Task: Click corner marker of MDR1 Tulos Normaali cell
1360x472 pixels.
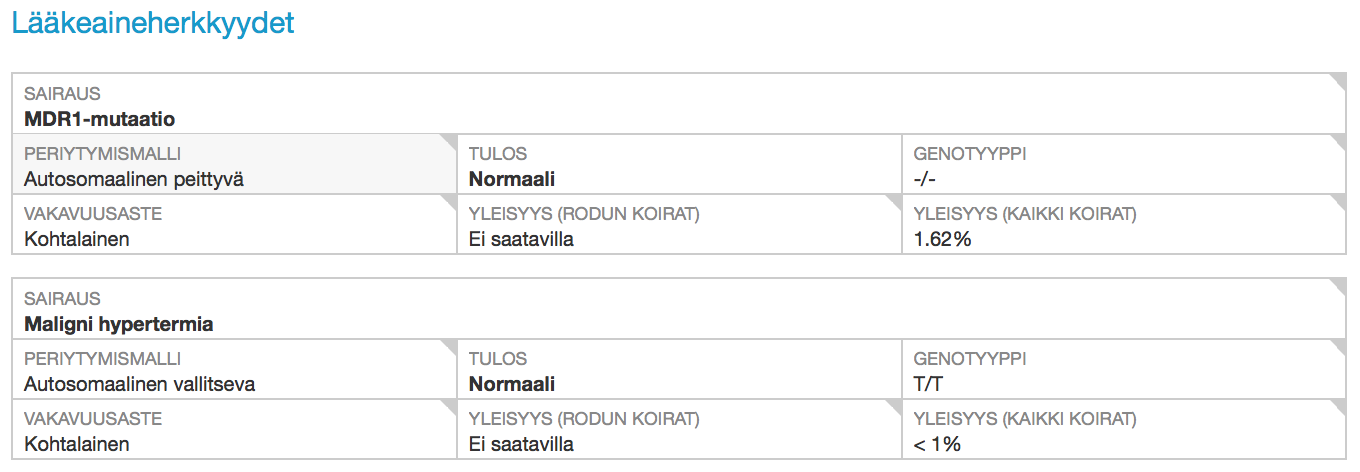Action: point(894,142)
